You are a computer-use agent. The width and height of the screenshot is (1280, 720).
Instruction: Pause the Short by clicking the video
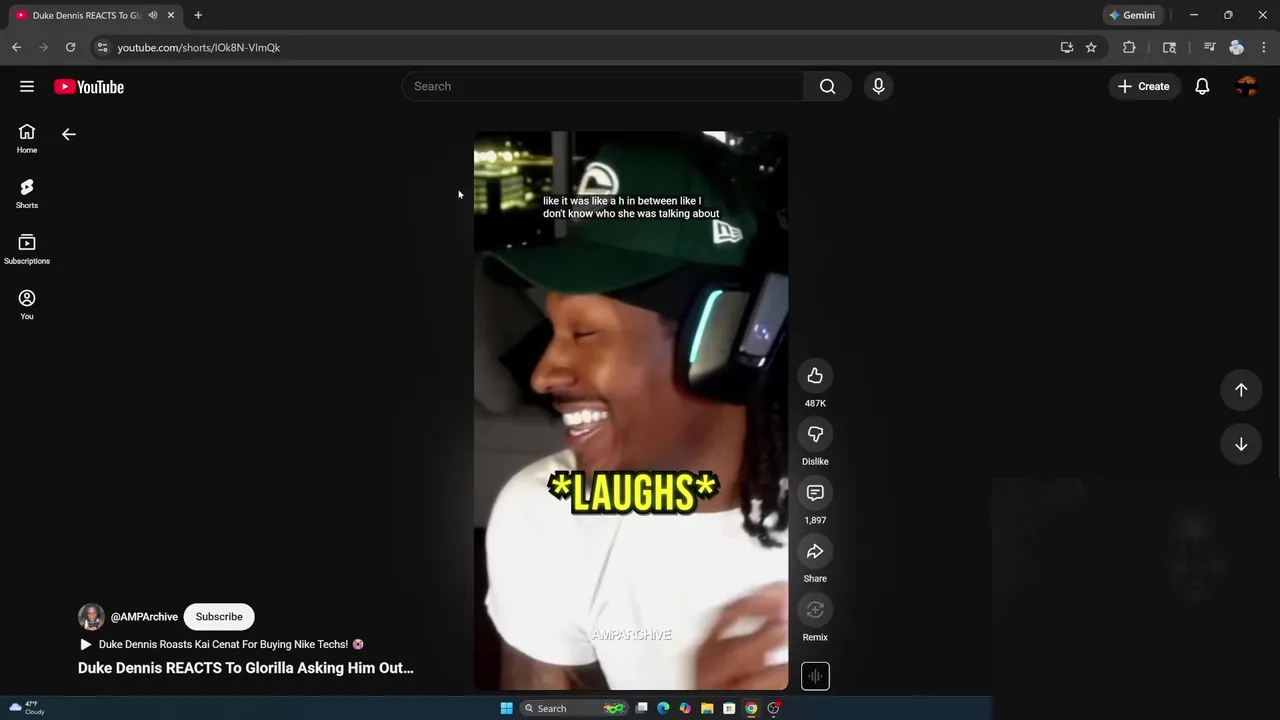point(631,411)
